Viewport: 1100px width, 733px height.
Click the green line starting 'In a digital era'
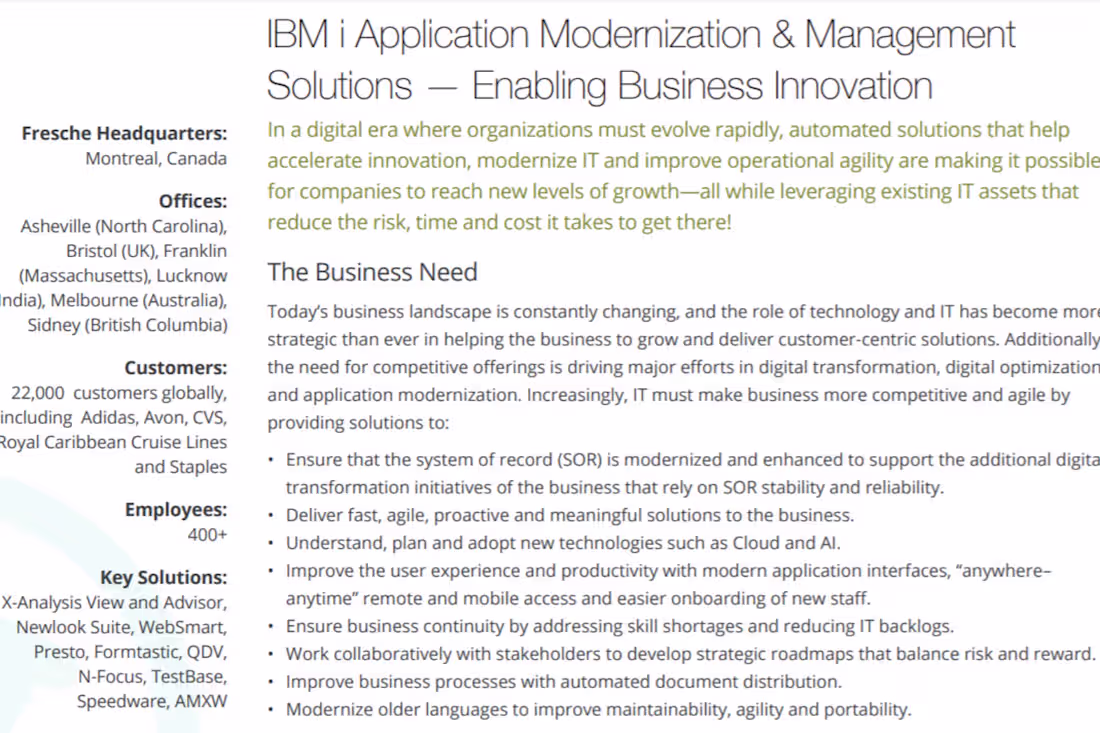[669, 130]
